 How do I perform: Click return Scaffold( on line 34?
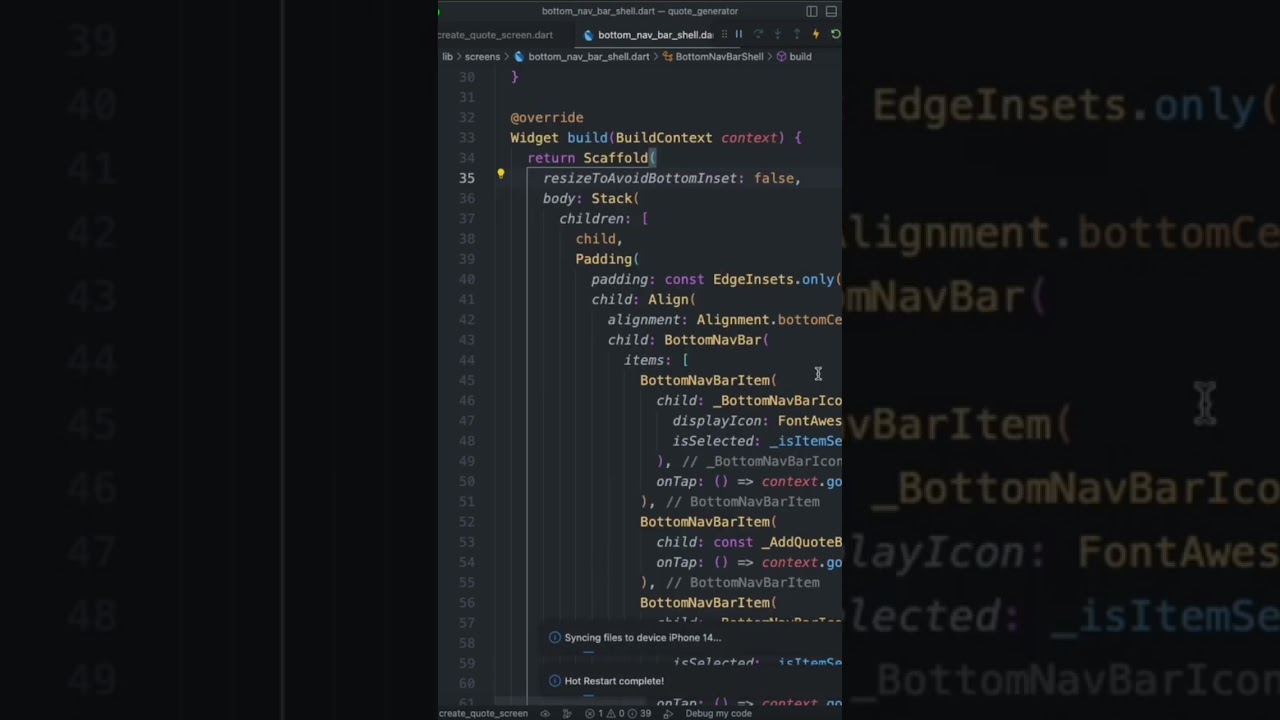pyautogui.click(x=591, y=158)
